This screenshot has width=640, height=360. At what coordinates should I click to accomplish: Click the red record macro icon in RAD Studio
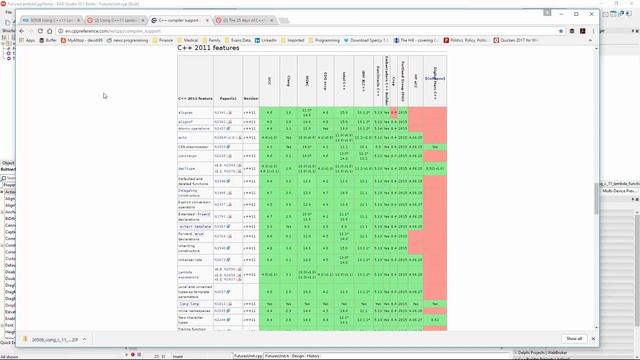coord(133,355)
